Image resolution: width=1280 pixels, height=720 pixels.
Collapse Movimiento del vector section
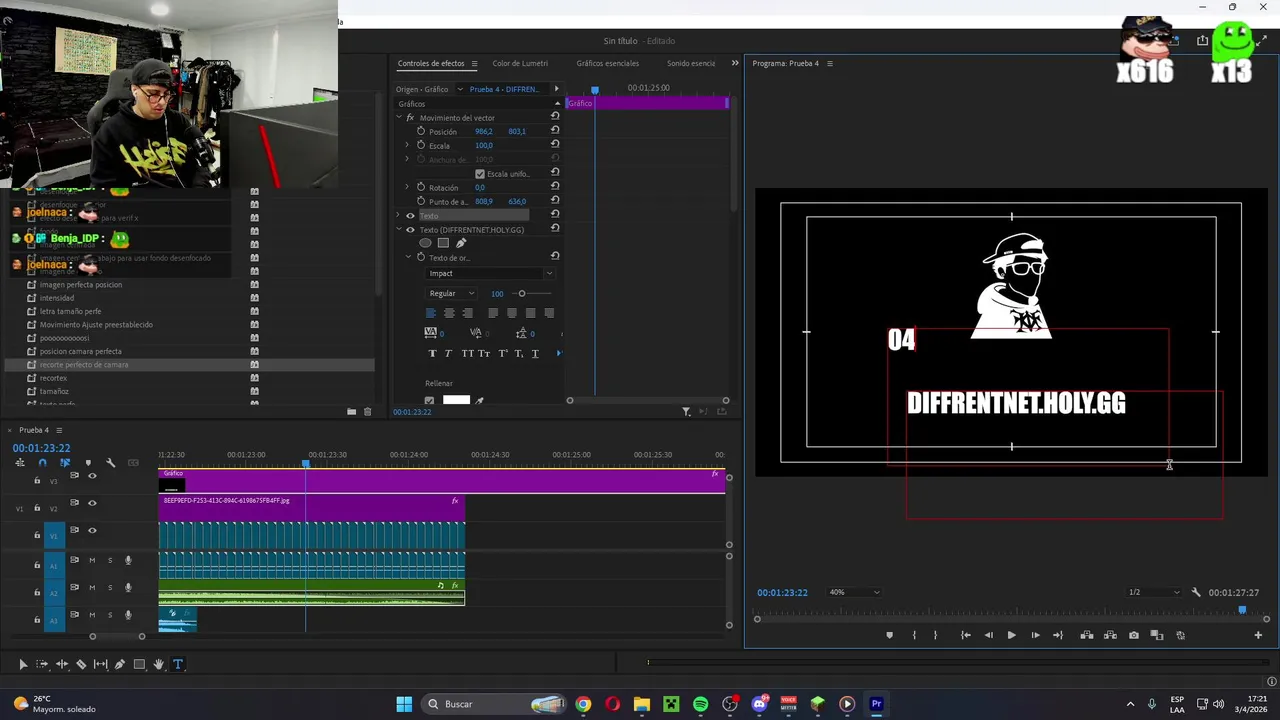(399, 118)
